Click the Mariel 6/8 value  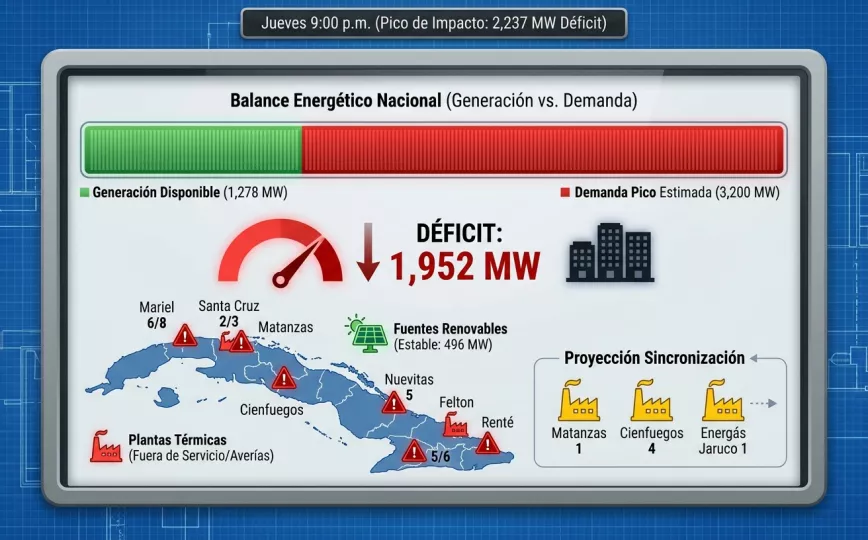157,323
